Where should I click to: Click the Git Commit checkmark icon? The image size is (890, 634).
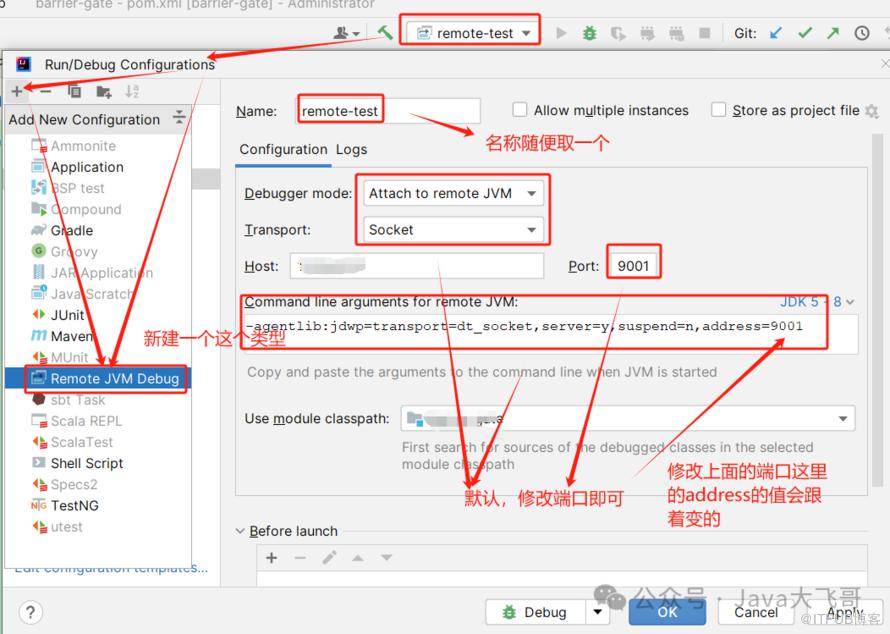805,33
